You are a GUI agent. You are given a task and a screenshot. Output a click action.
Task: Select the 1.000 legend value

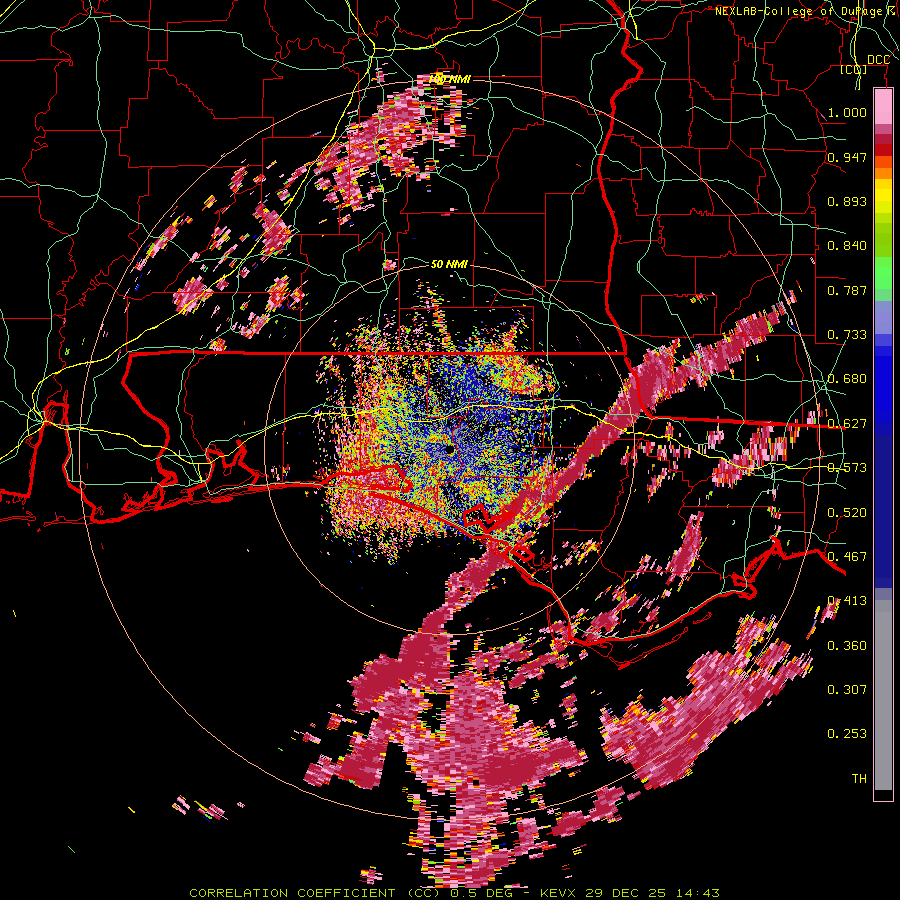(x=847, y=112)
